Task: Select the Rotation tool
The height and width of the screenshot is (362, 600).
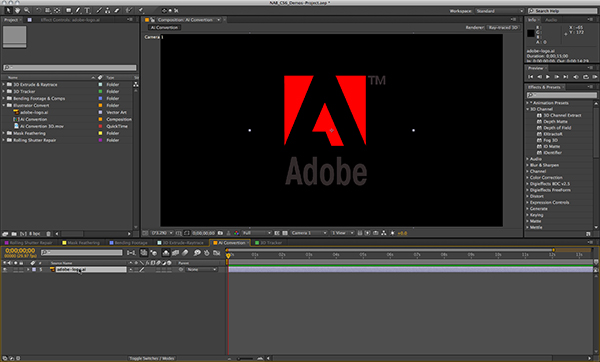Action: click(38, 11)
